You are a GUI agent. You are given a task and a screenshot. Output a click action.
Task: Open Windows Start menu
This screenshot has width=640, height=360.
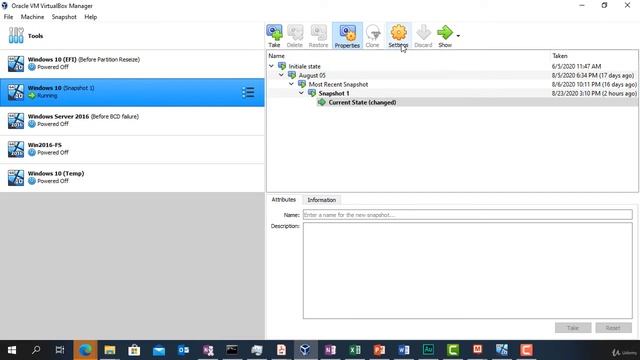point(12,350)
